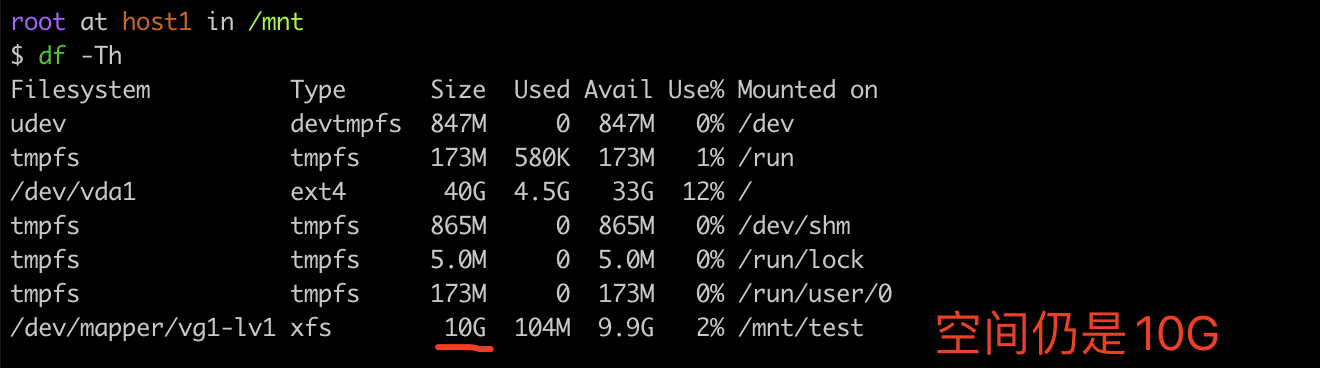1320x368 pixels.
Task: Click the 'Size' column header
Action: point(458,90)
